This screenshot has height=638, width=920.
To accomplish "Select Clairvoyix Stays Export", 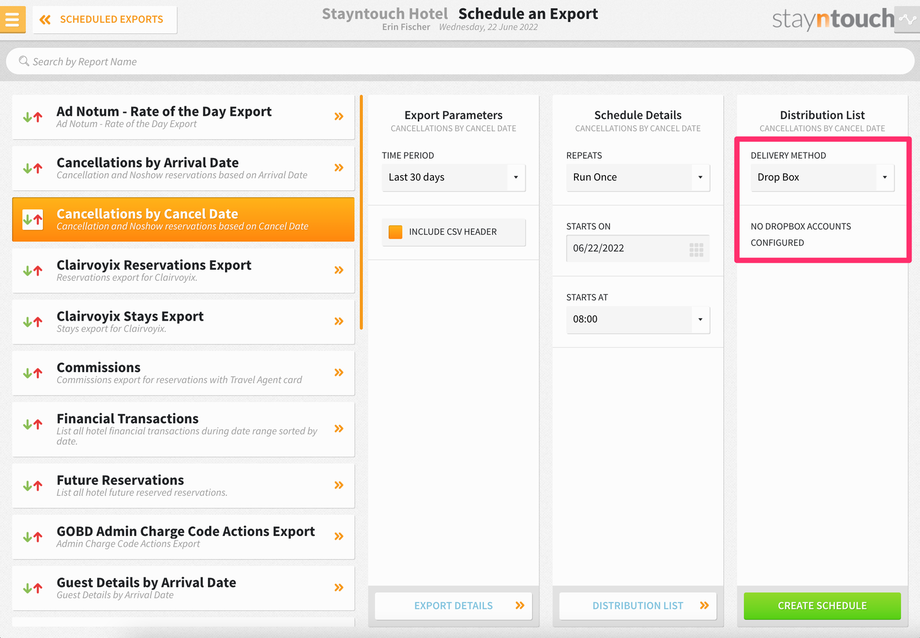I will (183, 322).
